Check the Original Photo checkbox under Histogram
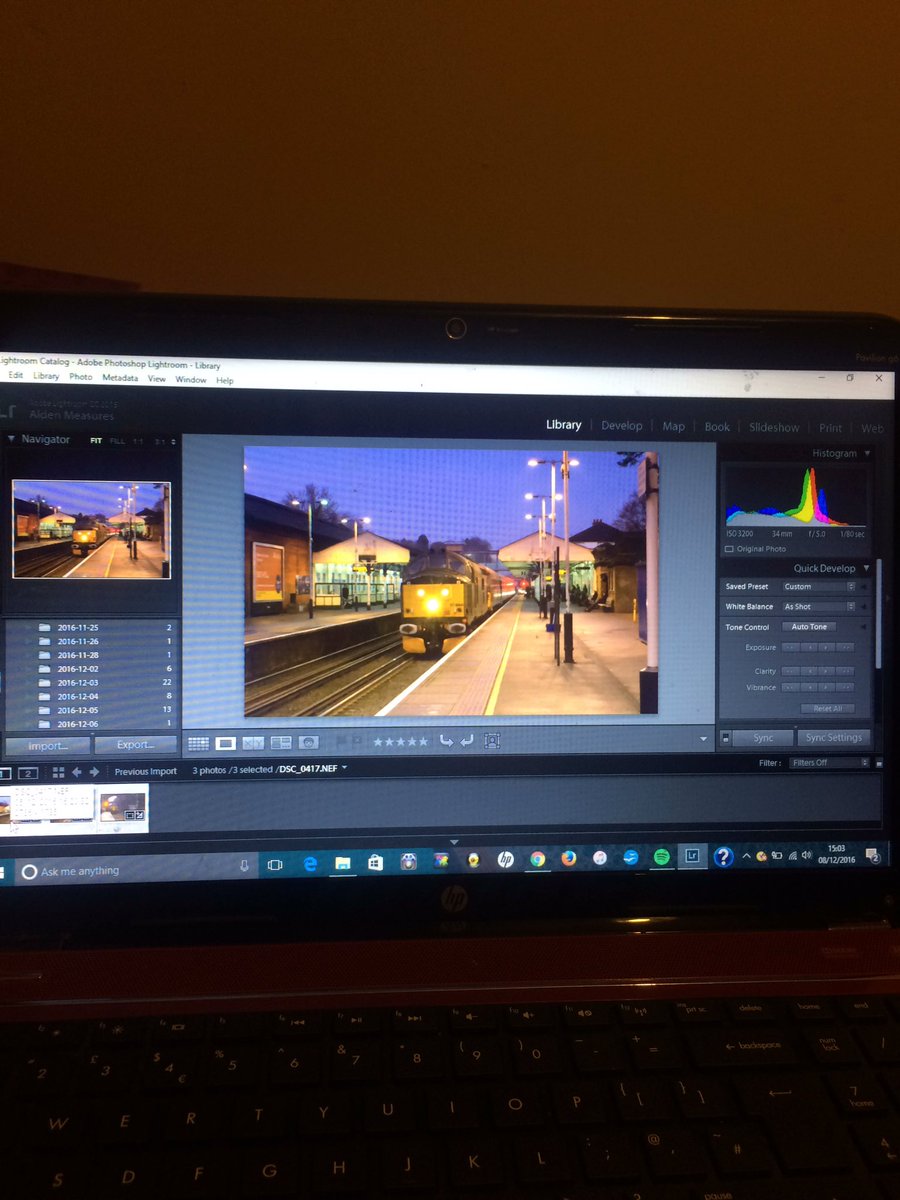Viewport: 900px width, 1200px height. pyautogui.click(x=729, y=548)
